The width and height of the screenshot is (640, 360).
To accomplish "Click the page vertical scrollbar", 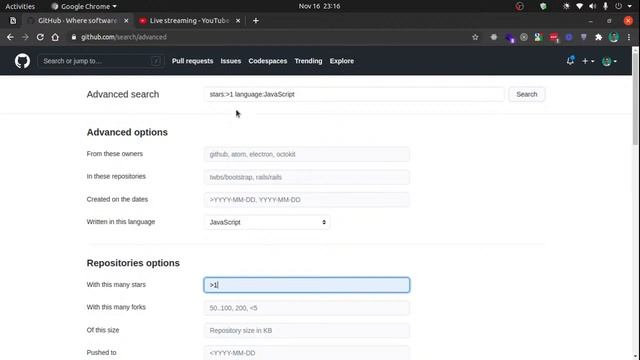I will tap(635, 98).
